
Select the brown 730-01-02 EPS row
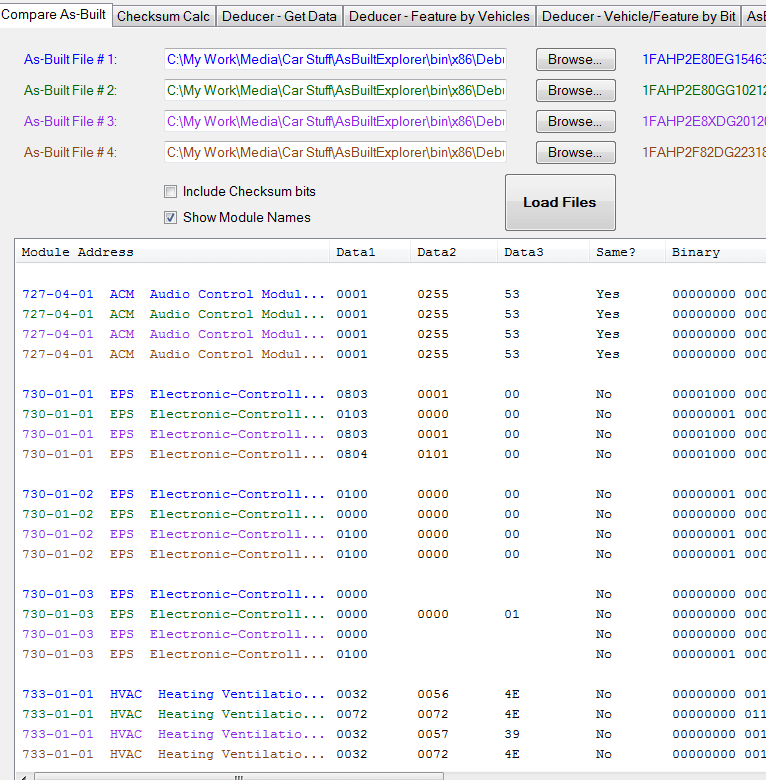point(393,554)
